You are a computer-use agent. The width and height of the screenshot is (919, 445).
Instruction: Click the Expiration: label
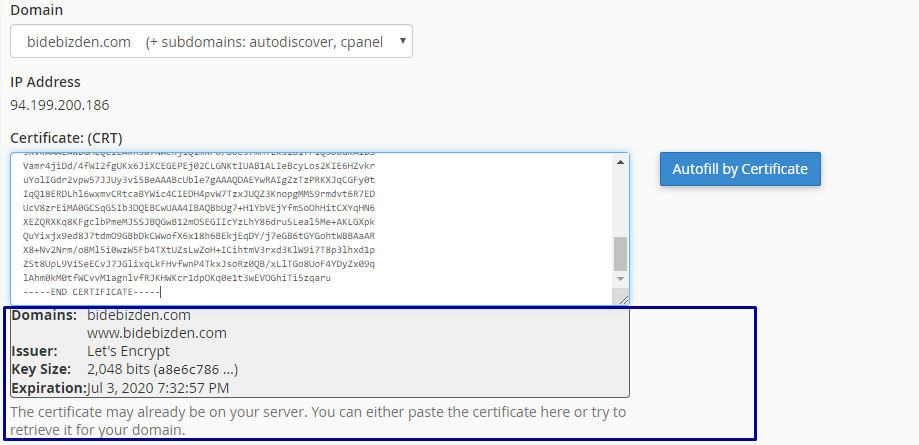[x=49, y=388]
